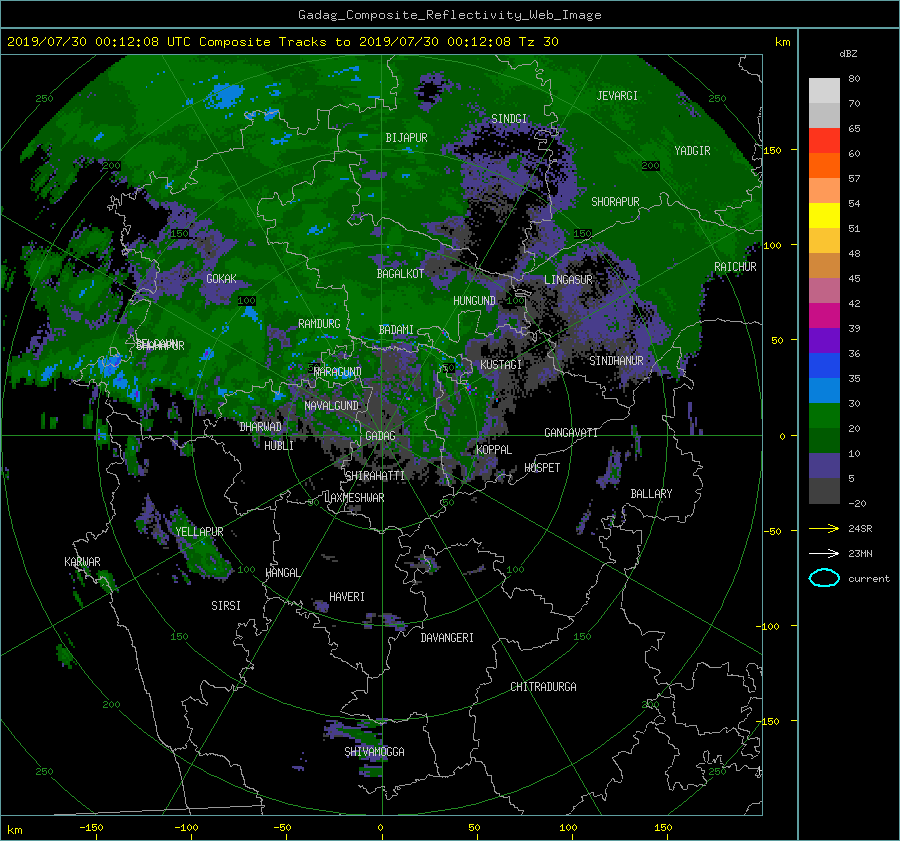The width and height of the screenshot is (900, 841).
Task: Click the SIRSI city label
Action: (226, 606)
